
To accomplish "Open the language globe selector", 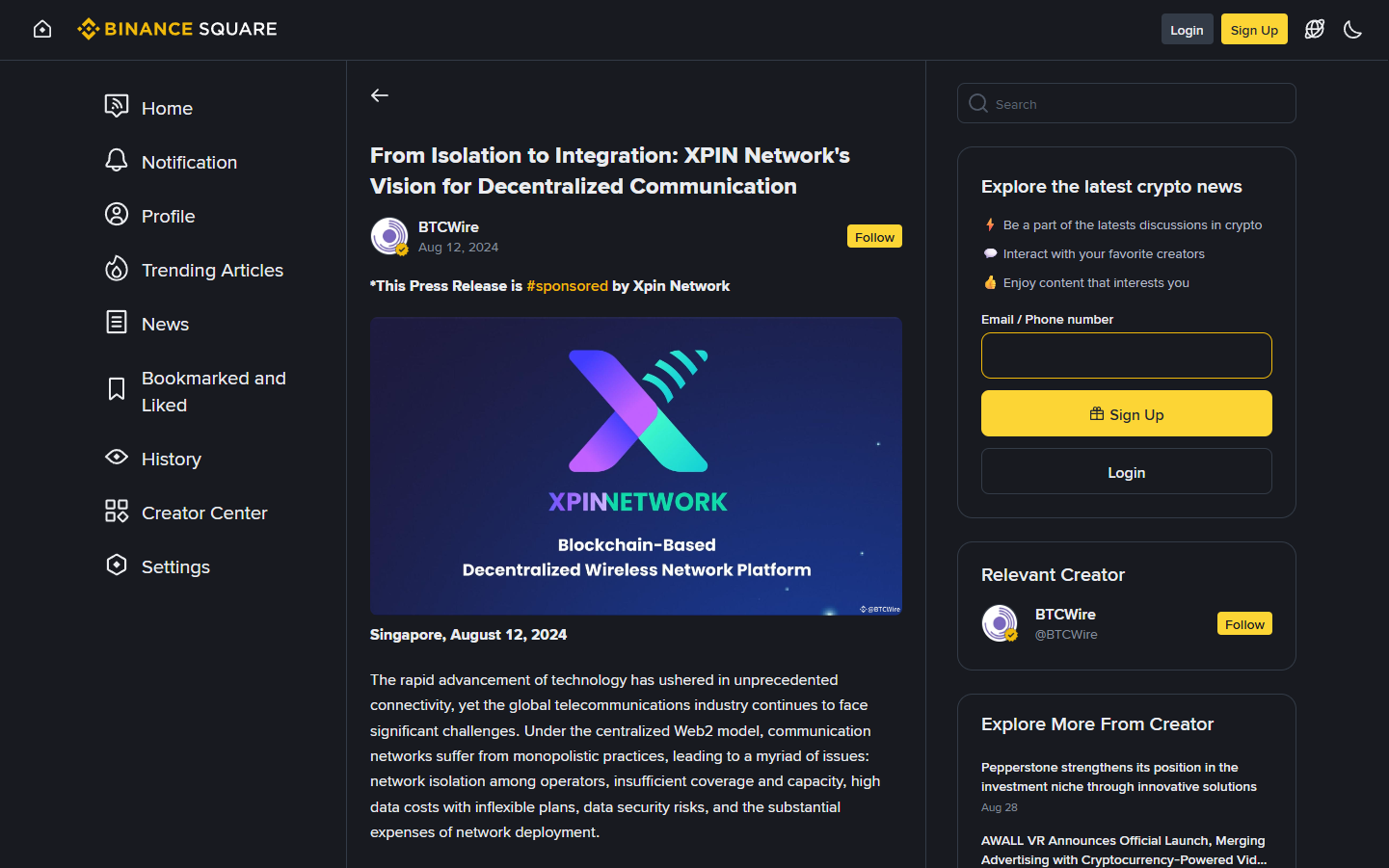I will tap(1314, 30).
